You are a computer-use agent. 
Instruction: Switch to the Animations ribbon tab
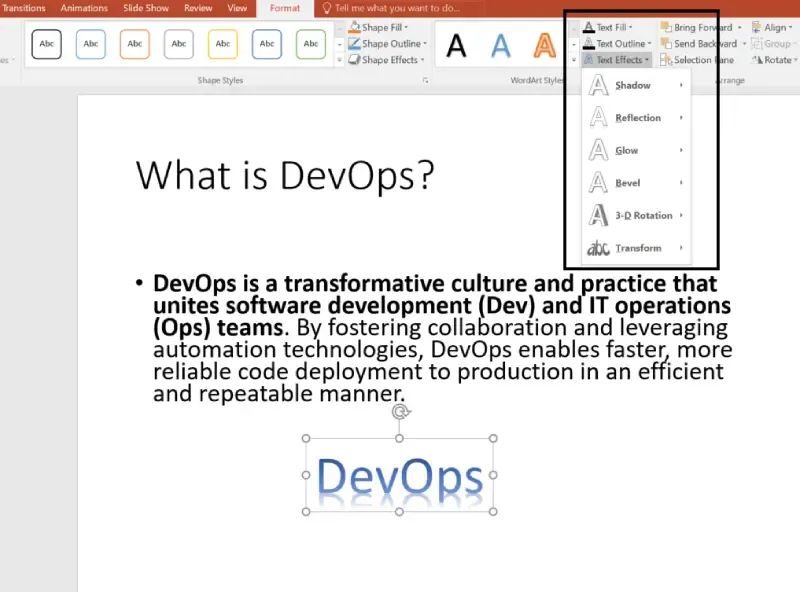[x=84, y=8]
